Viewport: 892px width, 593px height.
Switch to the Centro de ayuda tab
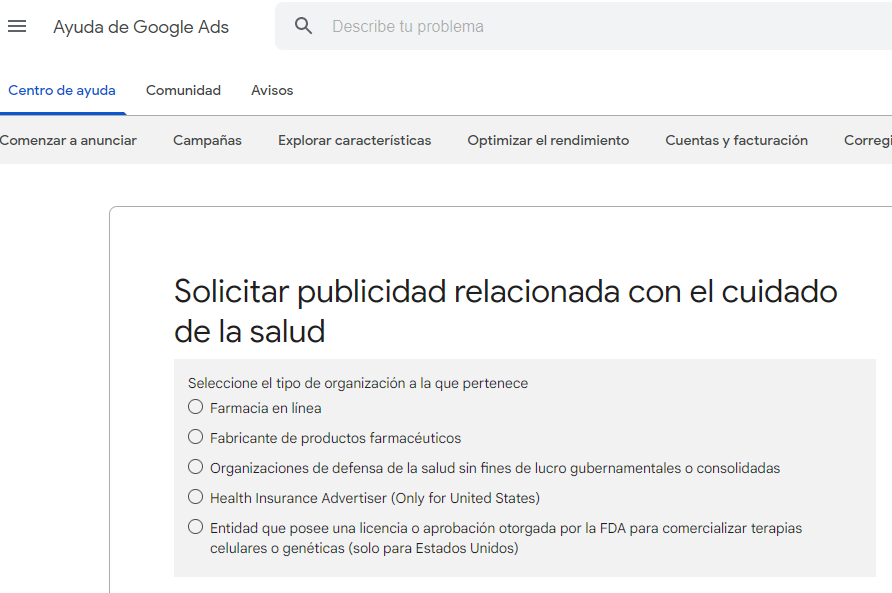(x=62, y=90)
